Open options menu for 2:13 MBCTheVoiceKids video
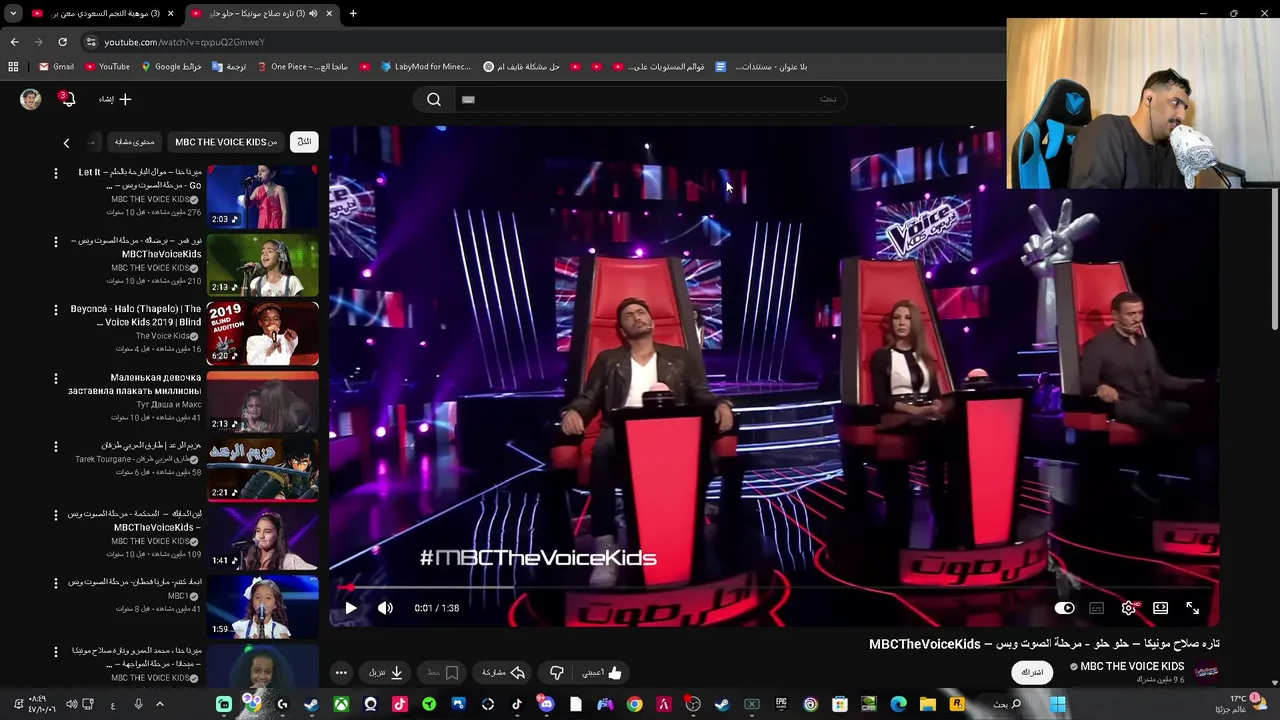This screenshot has width=1280, height=720. [56, 242]
